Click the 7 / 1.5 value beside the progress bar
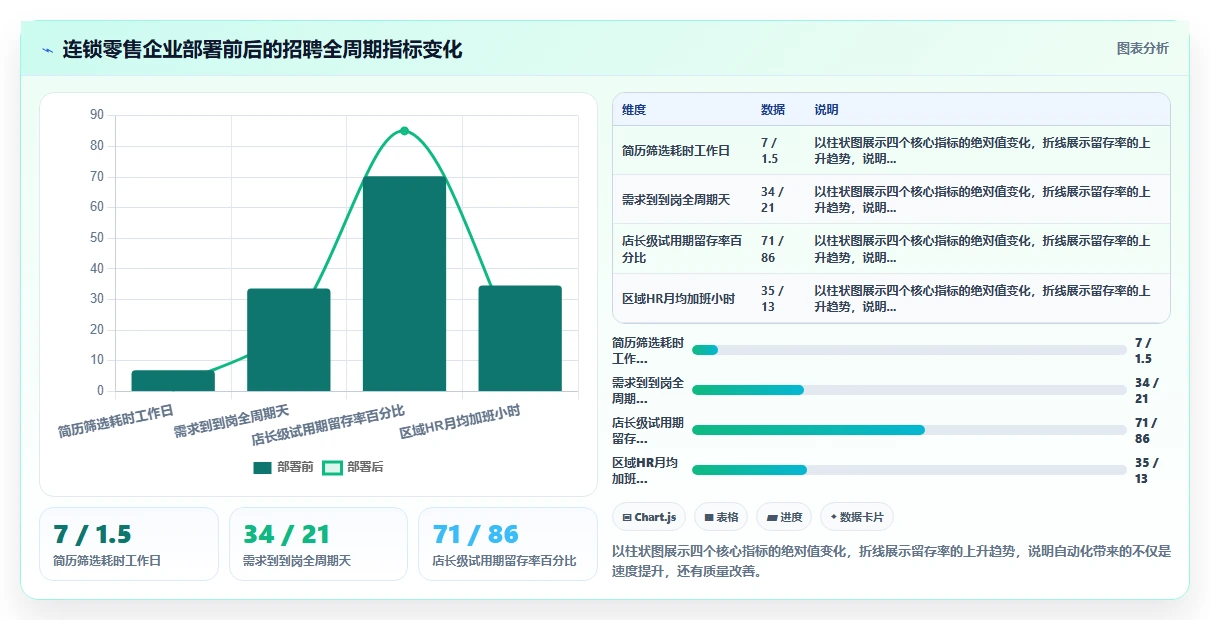1210x620 pixels. (1144, 350)
